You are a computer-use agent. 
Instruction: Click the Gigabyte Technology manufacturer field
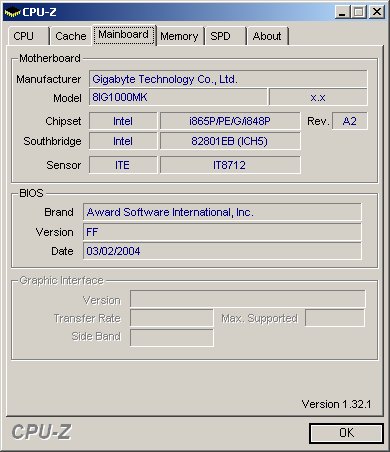click(228, 79)
